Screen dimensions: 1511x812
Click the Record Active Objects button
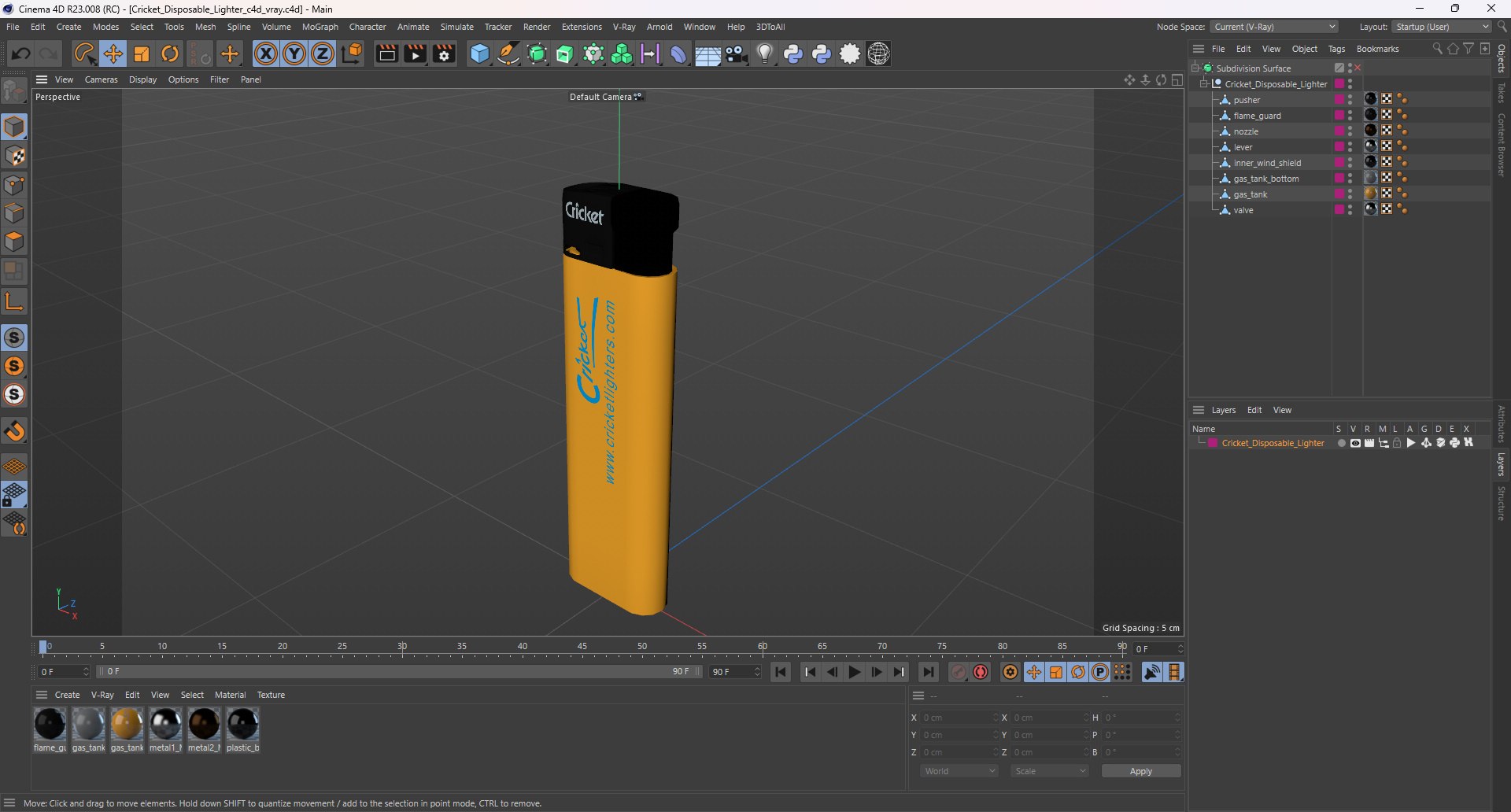point(959,672)
